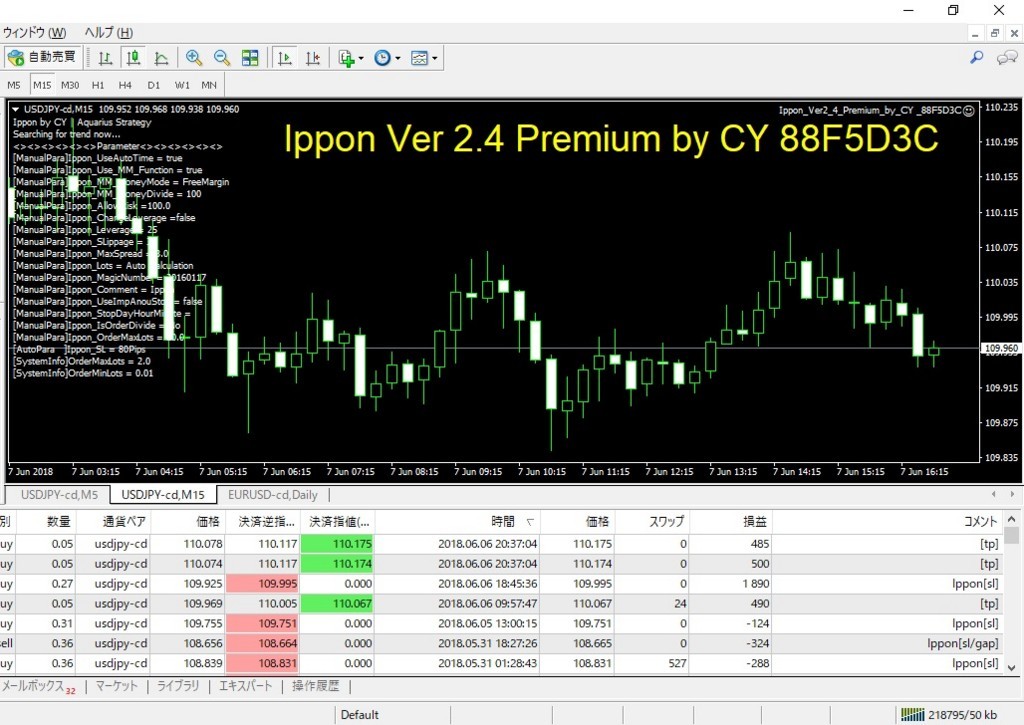1024x725 pixels.
Task: Switch to the EURUSD-cd,Daily chart tab
Action: point(274,494)
